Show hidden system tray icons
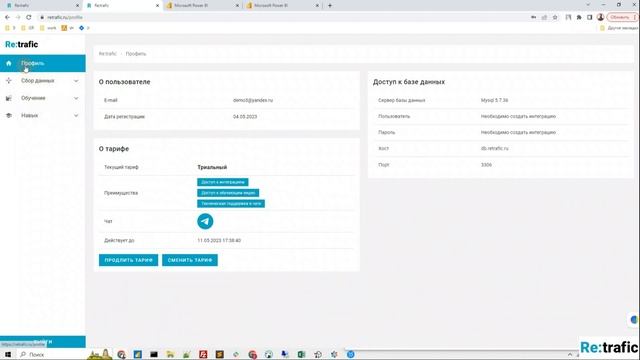 (570, 354)
